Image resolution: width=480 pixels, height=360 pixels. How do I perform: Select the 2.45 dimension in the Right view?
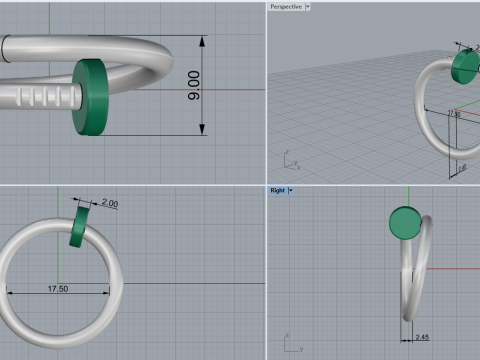tap(422, 337)
